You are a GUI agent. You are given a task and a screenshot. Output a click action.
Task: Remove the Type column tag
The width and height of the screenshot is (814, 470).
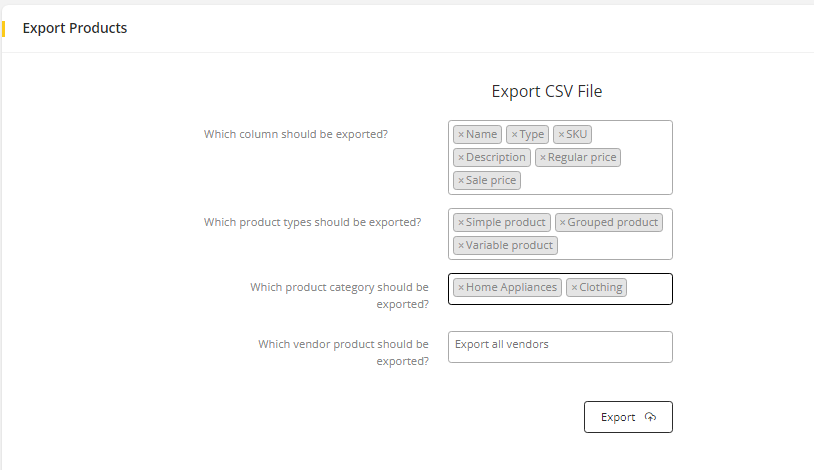(514, 135)
